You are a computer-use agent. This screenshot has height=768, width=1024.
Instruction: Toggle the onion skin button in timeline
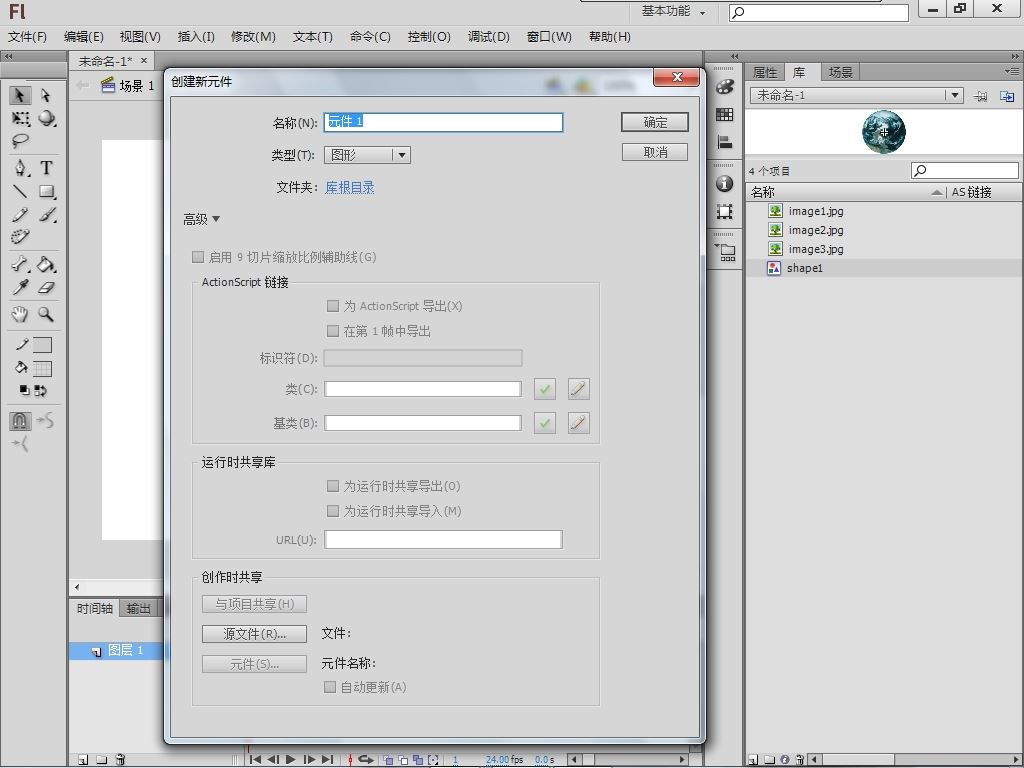pyautogui.click(x=389, y=760)
